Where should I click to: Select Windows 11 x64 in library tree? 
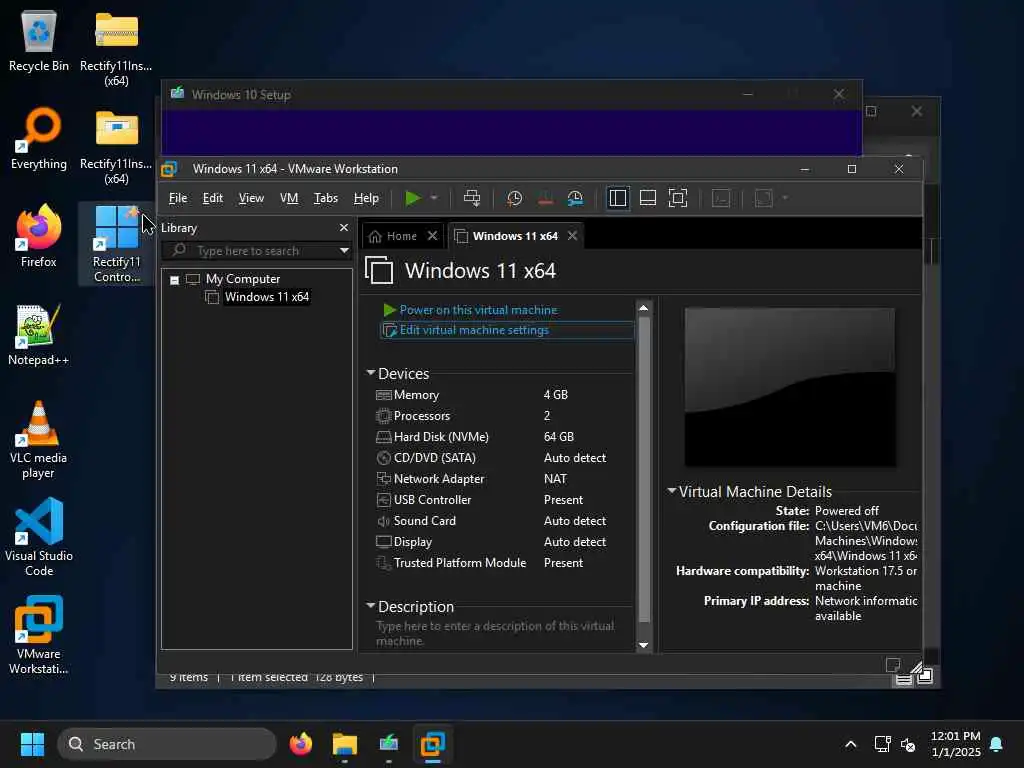pos(266,297)
